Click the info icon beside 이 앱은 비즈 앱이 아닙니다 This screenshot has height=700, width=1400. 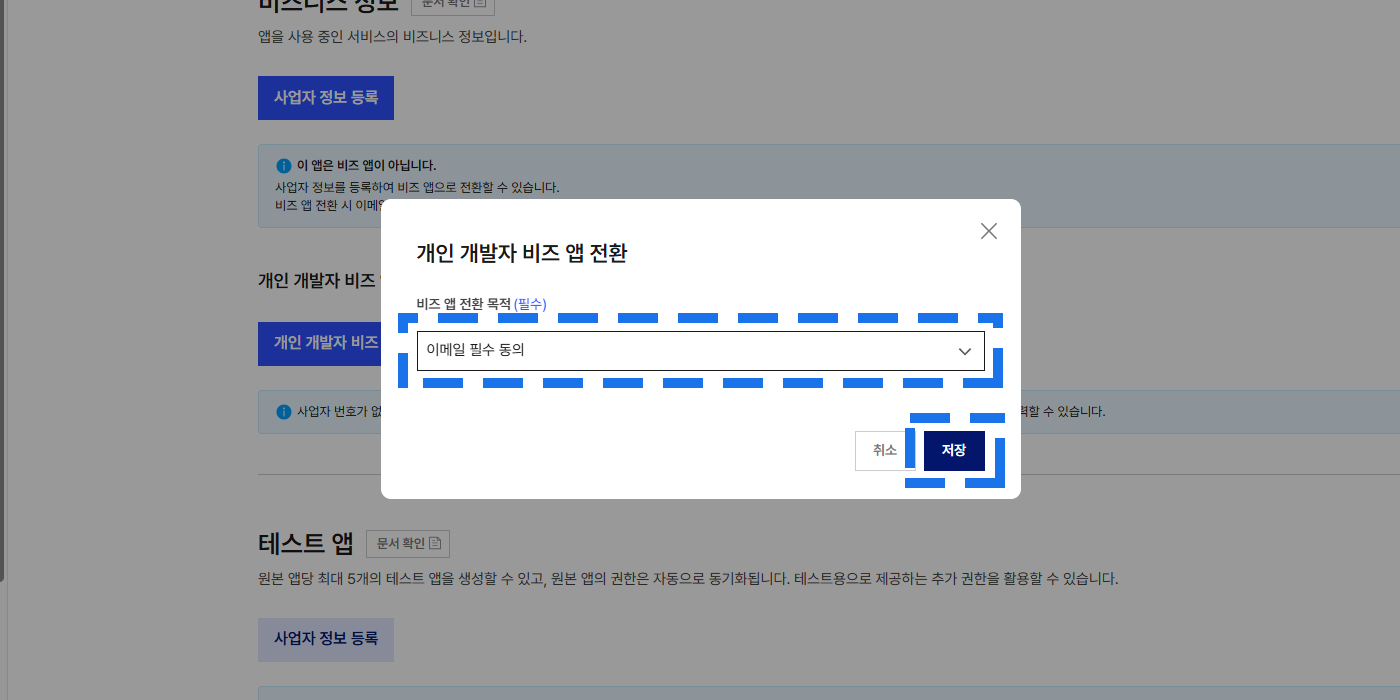tap(284, 166)
